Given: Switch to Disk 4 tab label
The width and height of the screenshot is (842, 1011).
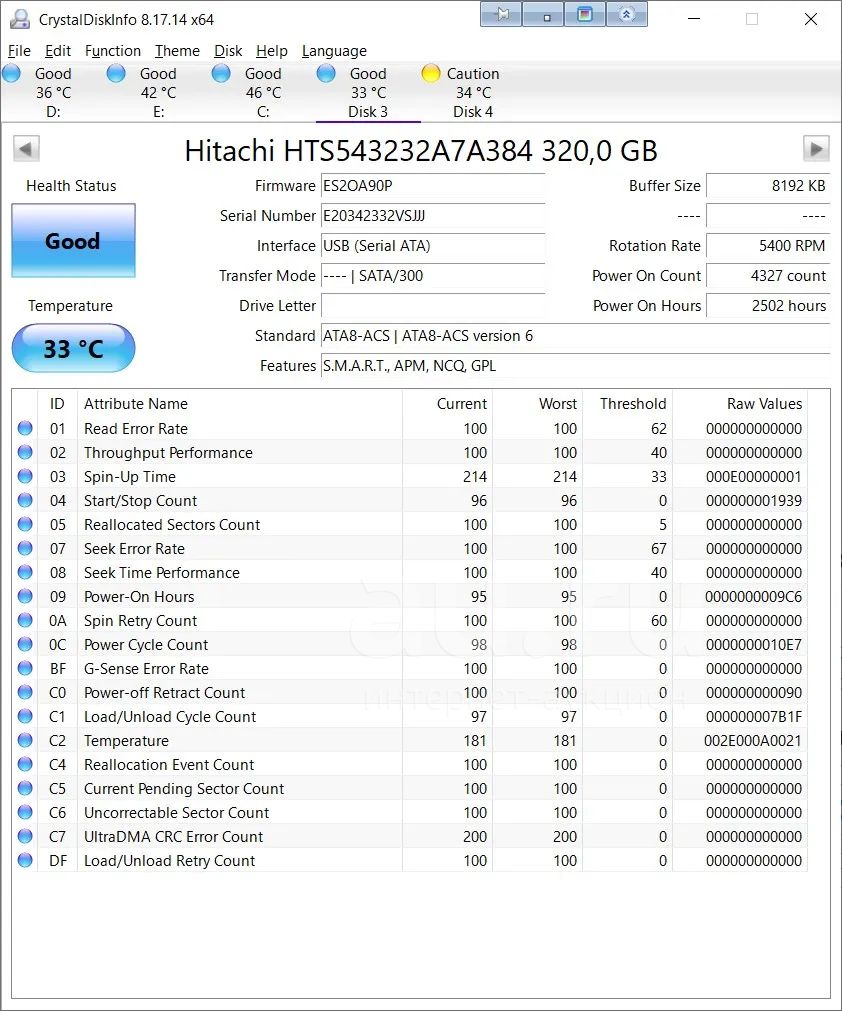Looking at the screenshot, I should (x=473, y=112).
